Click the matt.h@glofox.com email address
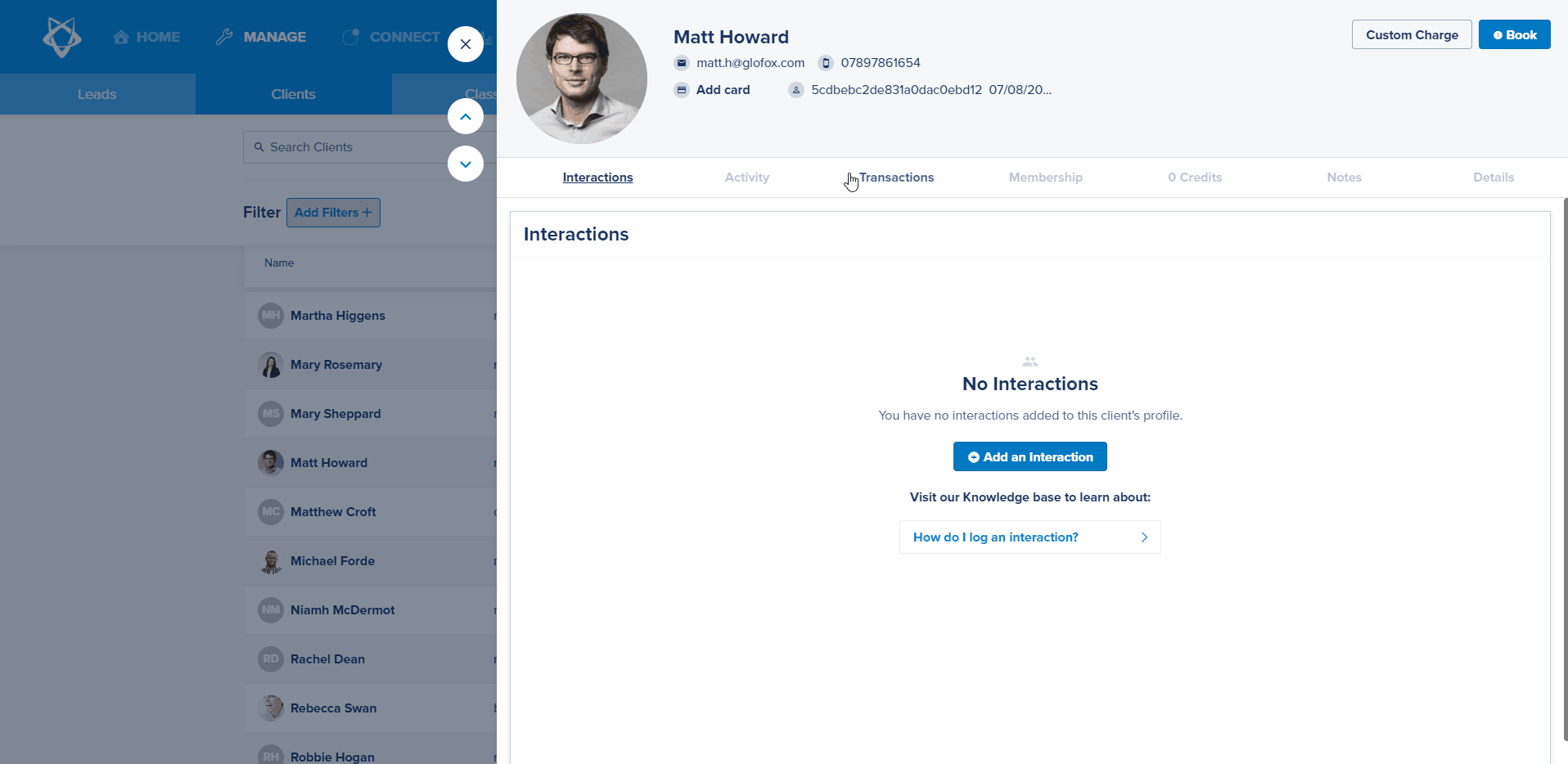Screen dimensions: 1568x764 tap(750, 63)
